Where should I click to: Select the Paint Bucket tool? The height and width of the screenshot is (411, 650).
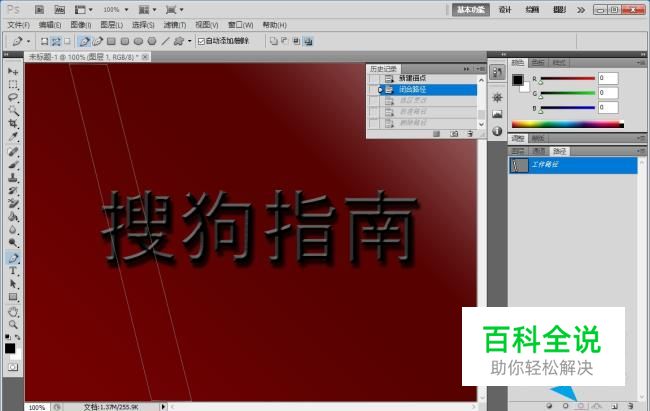tap(13, 216)
